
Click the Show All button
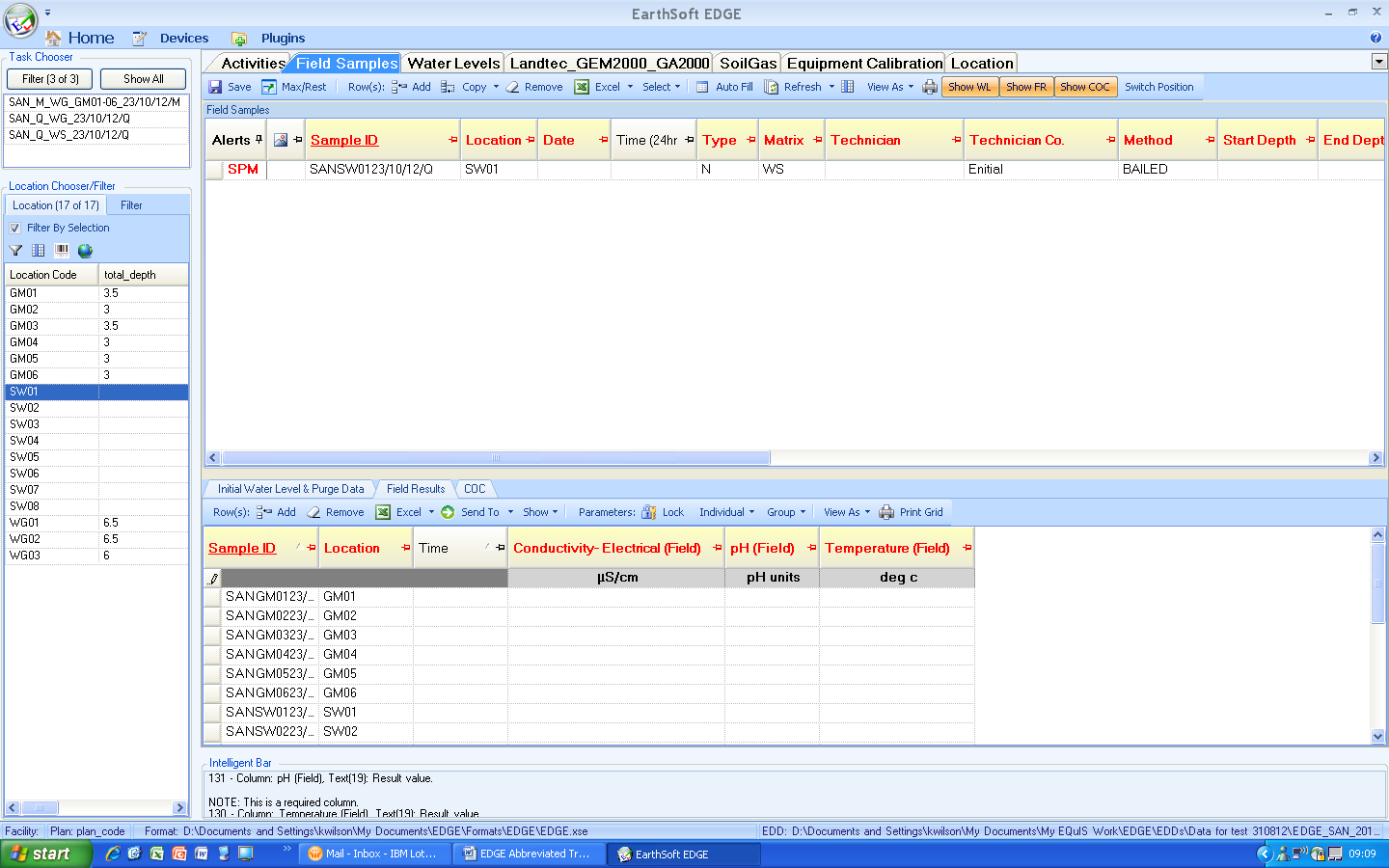143,79
